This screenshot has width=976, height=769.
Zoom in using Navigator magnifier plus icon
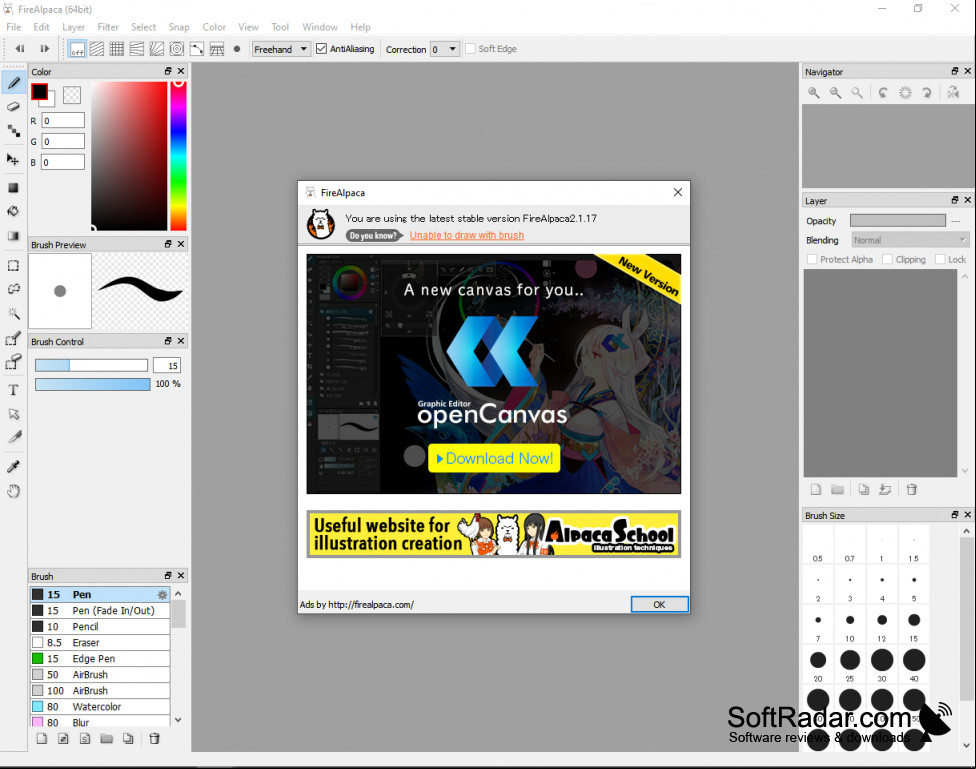click(814, 93)
